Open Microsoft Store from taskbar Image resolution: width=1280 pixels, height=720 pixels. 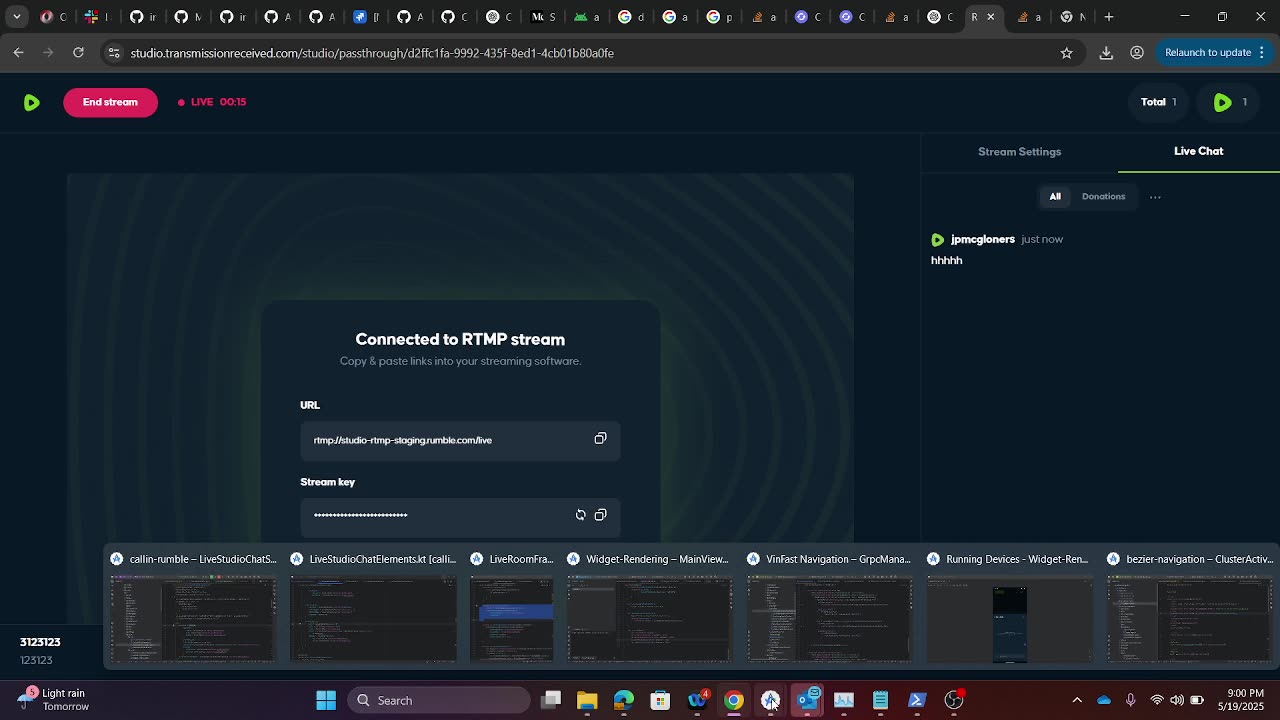660,700
